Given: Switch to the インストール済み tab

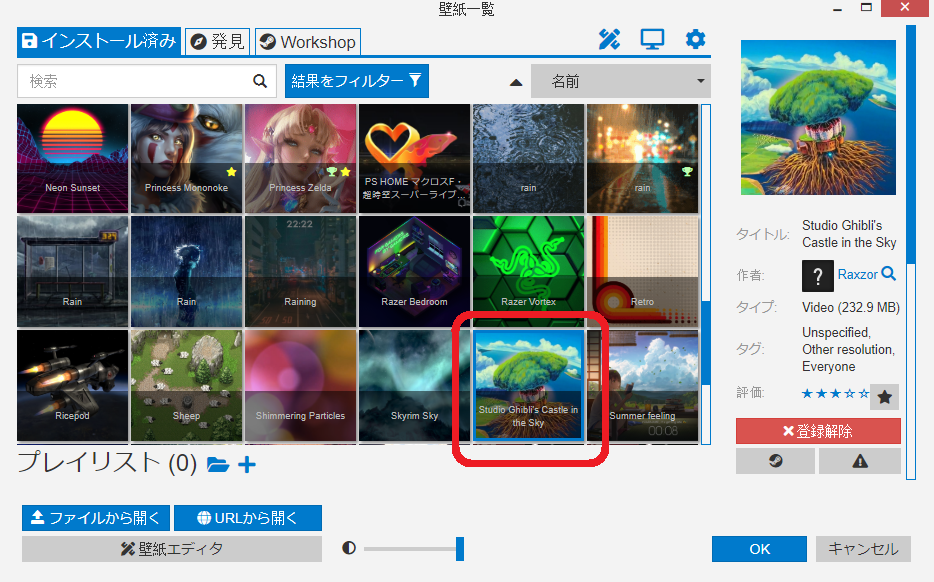Looking at the screenshot, I should [x=99, y=41].
